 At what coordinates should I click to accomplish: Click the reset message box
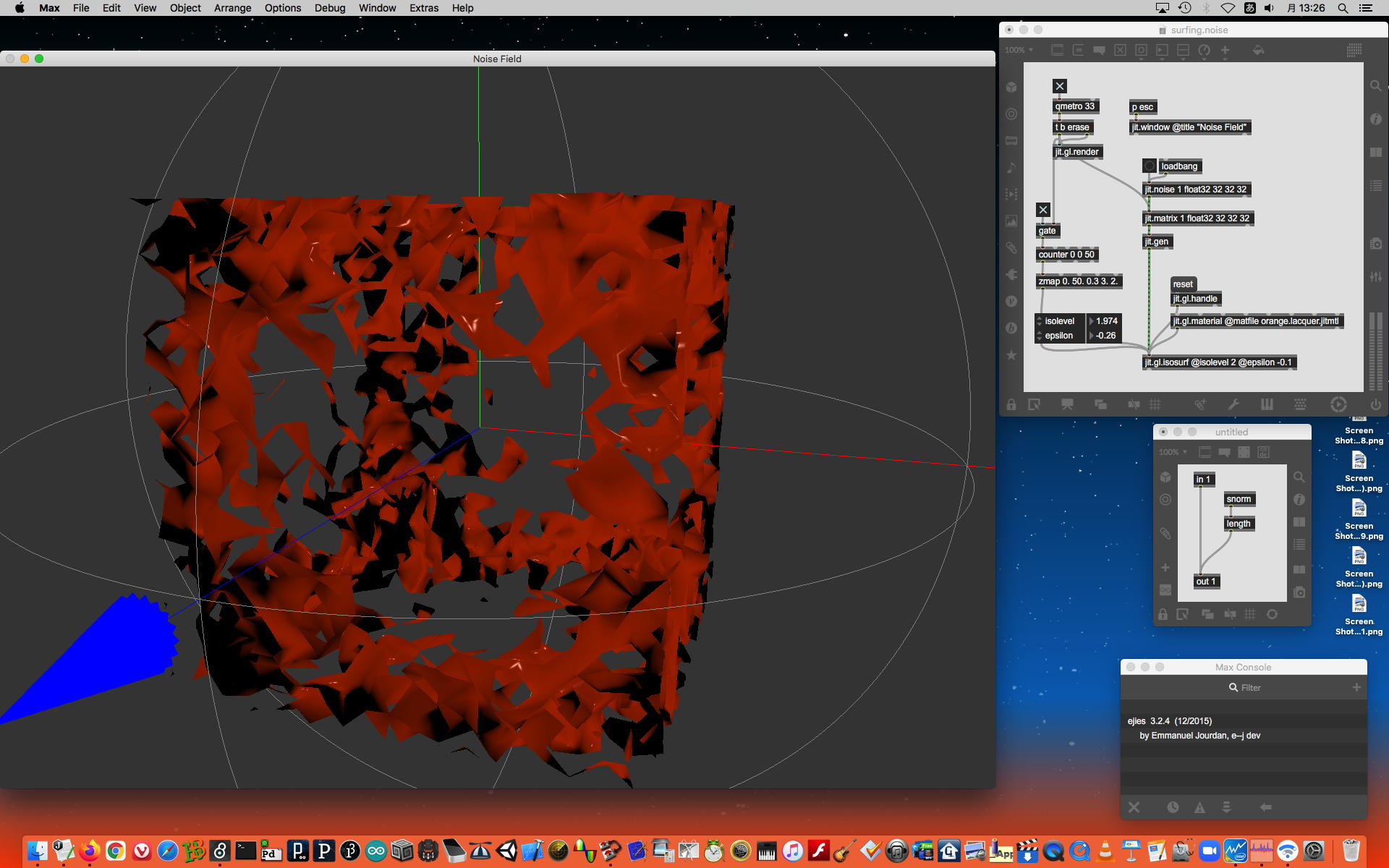click(x=1183, y=284)
